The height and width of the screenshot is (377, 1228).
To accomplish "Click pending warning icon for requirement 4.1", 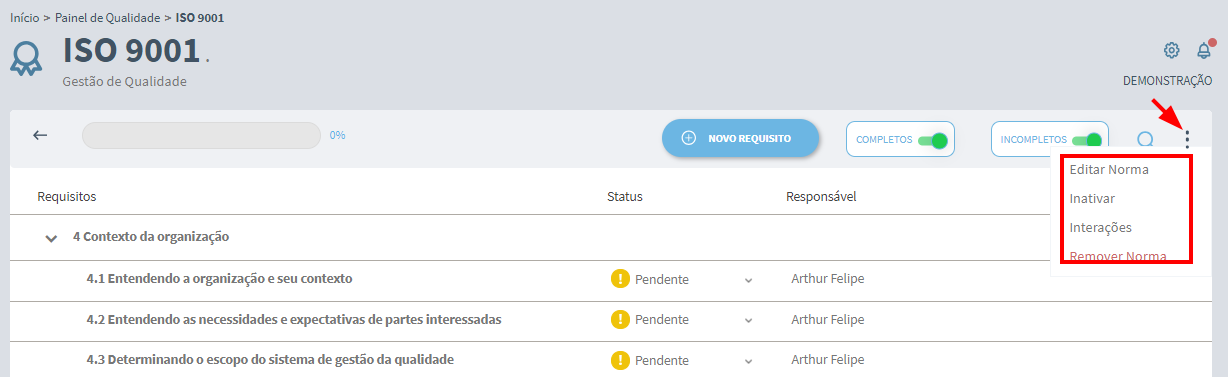I will (x=620, y=279).
